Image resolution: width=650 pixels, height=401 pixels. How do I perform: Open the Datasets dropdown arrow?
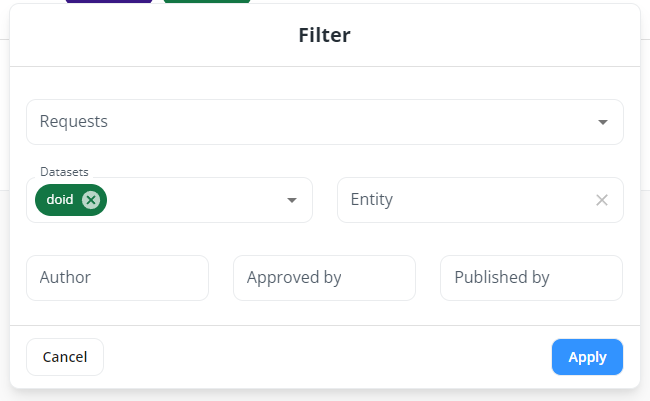(292, 200)
